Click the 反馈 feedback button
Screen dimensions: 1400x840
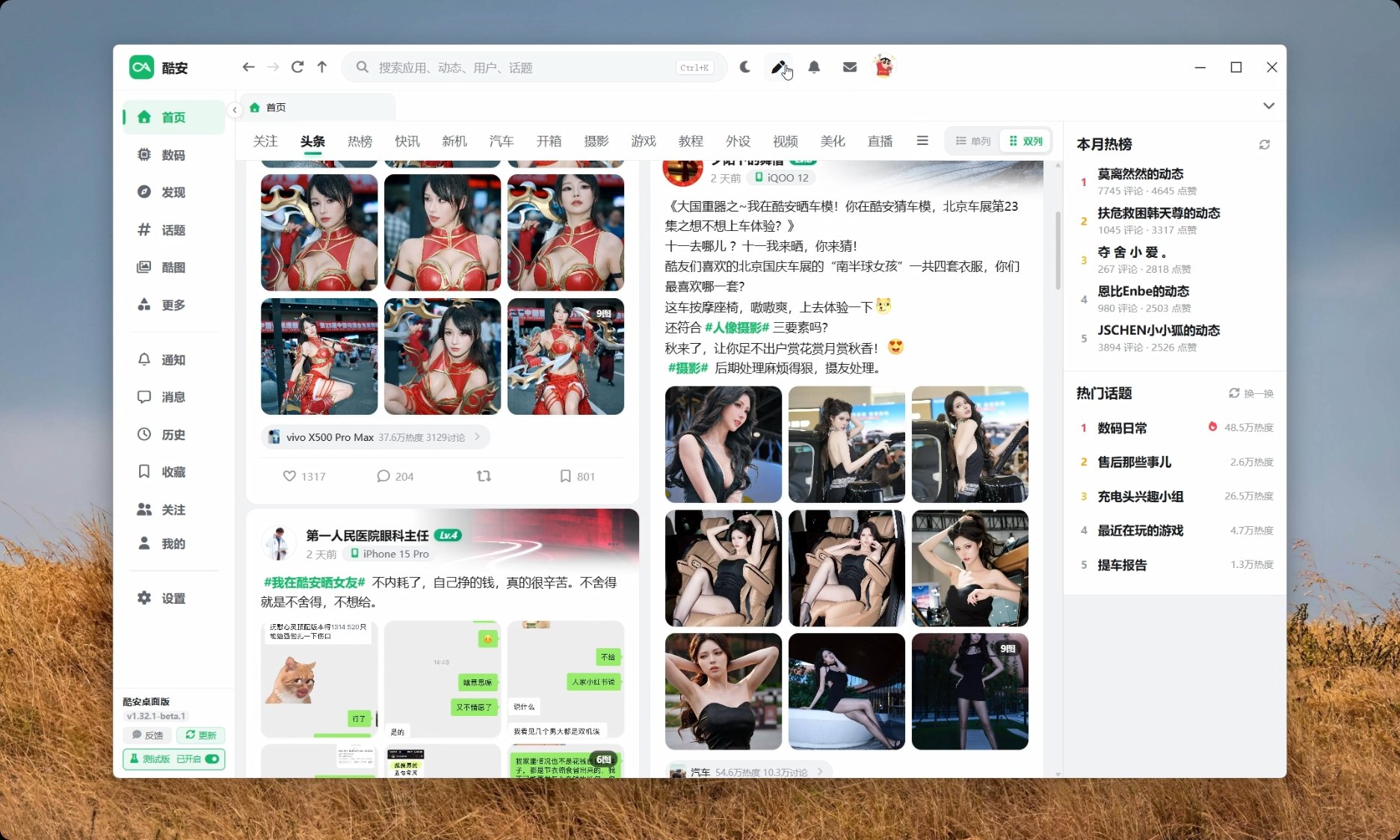point(147,735)
